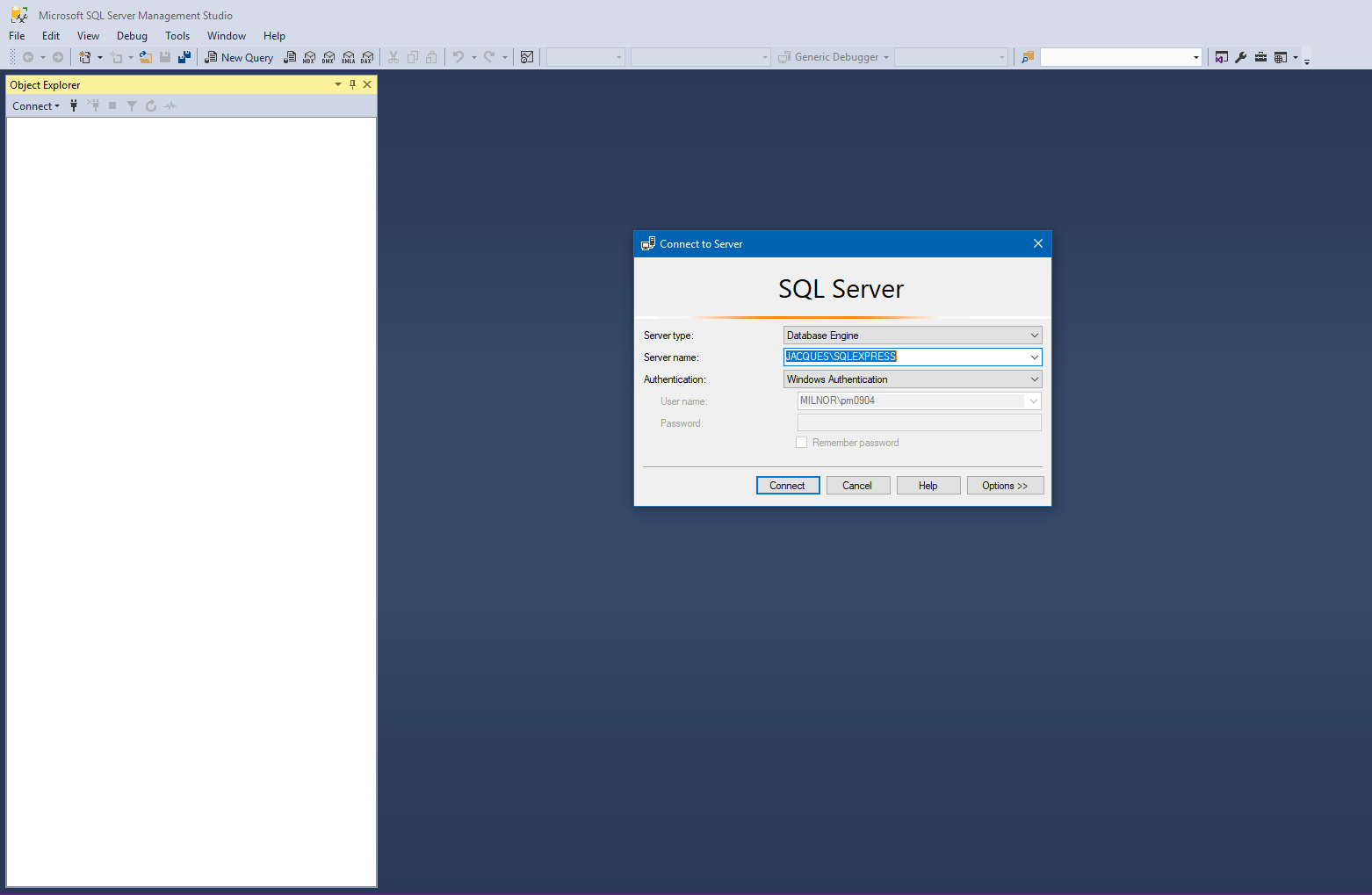This screenshot has width=1372, height=895.
Task: Open Connect dropdown in Object Explorer
Action: [36, 106]
